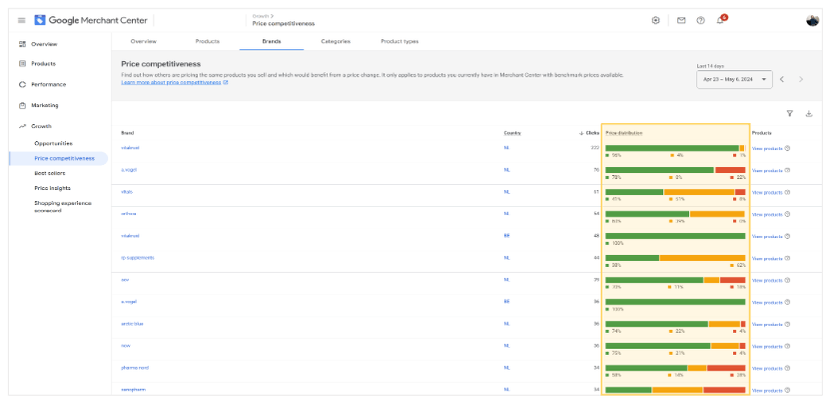Open Price insights under Growth

52,188
